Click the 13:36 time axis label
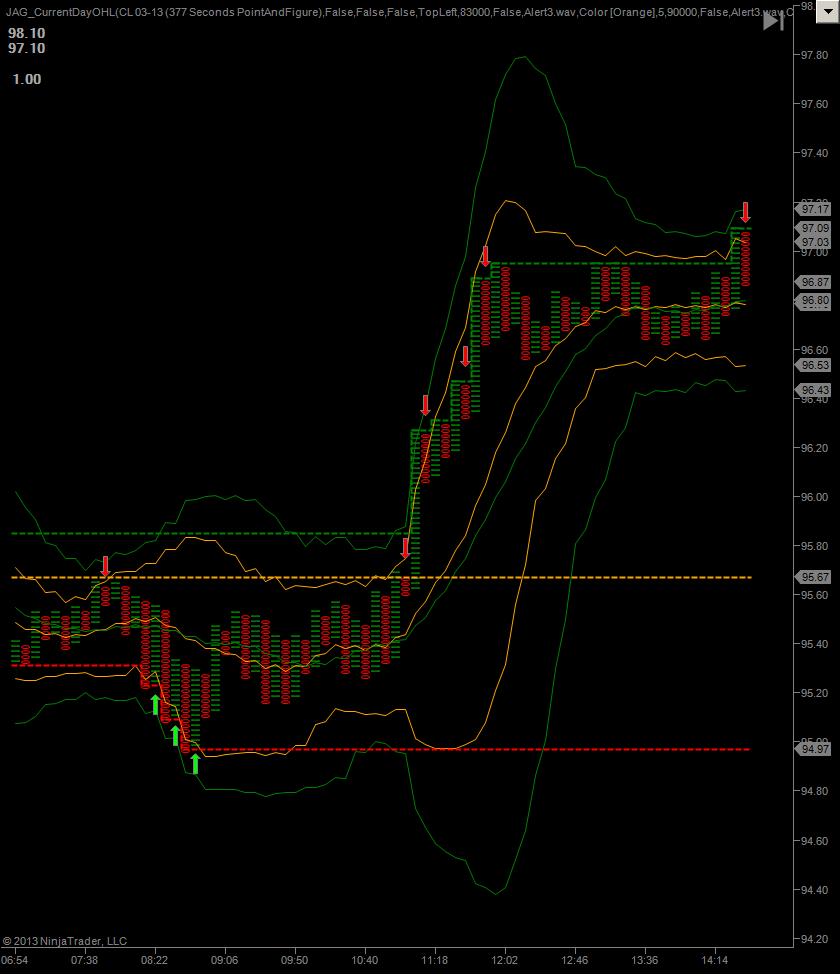840x974 pixels. pos(645,960)
